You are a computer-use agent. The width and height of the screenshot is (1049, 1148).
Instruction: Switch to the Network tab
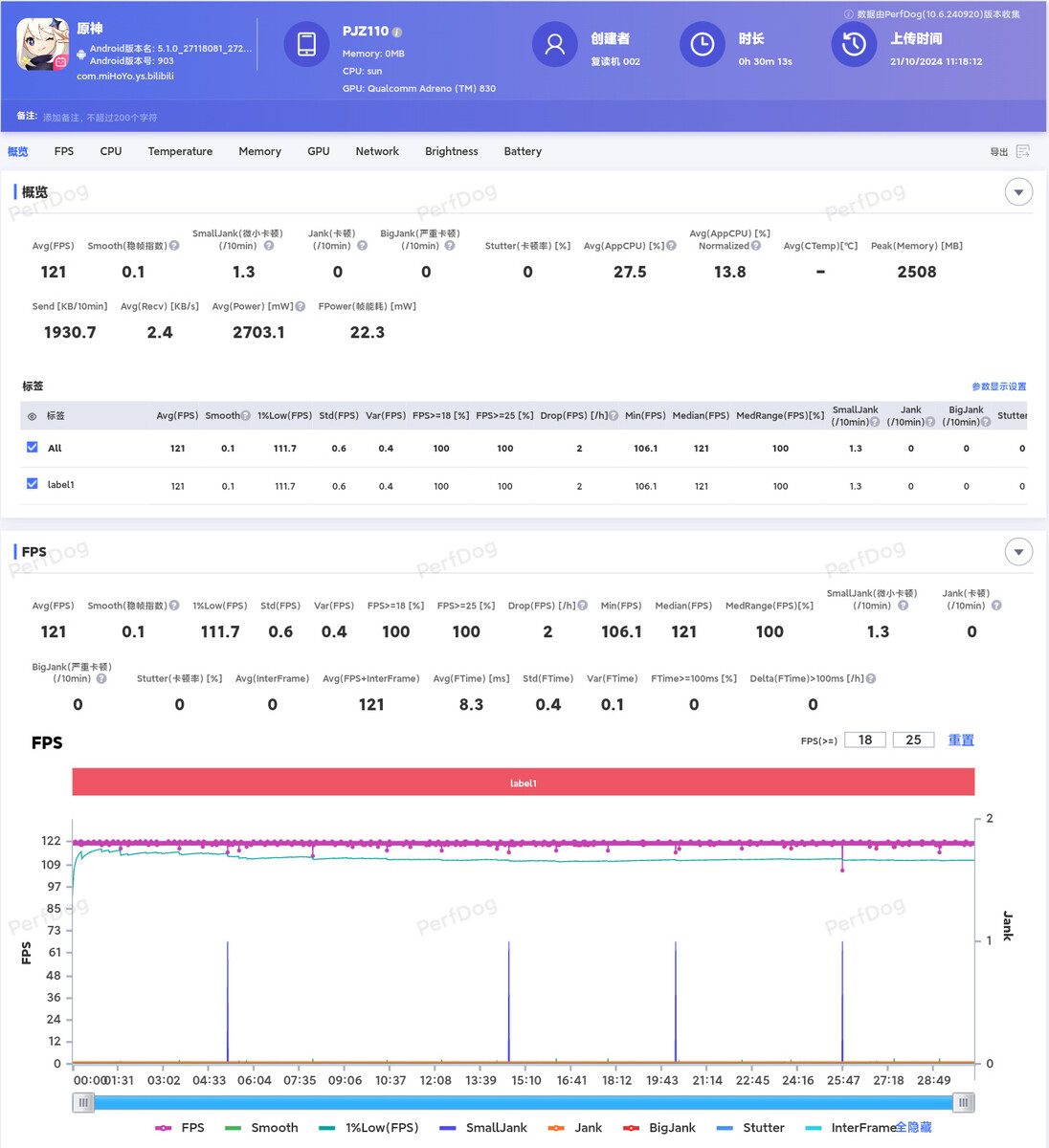(377, 151)
